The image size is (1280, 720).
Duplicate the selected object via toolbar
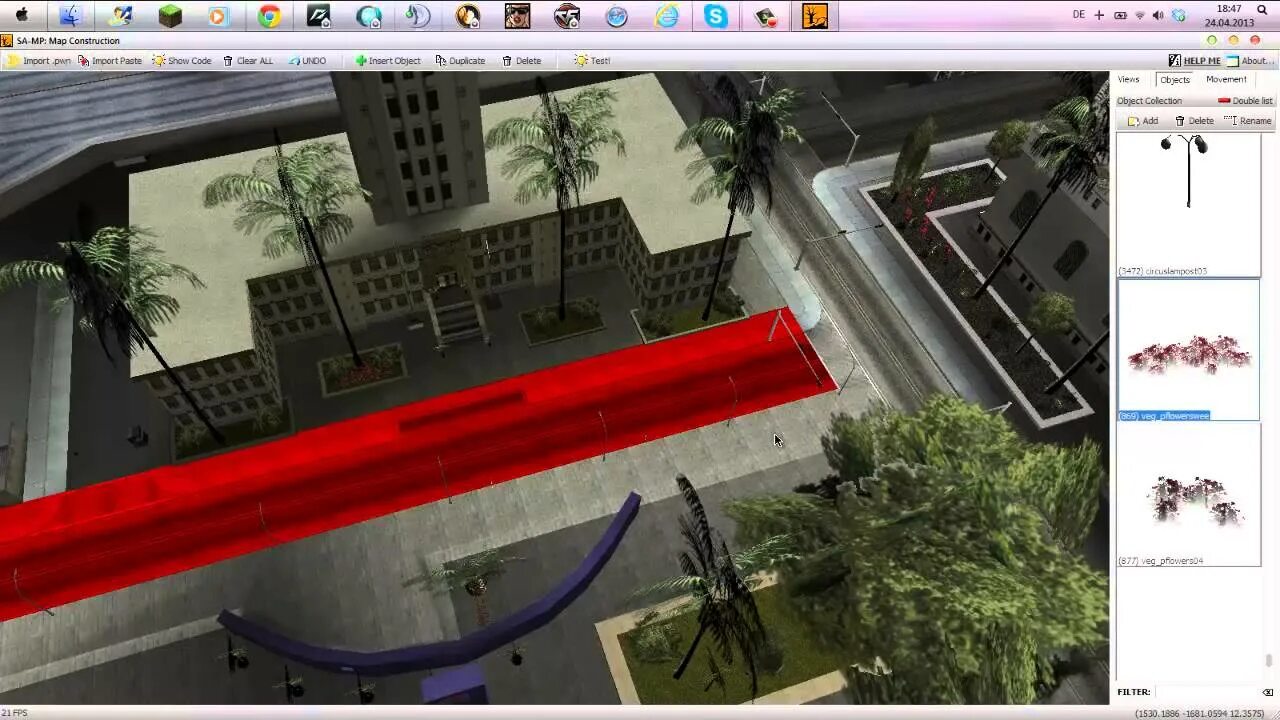[460, 61]
